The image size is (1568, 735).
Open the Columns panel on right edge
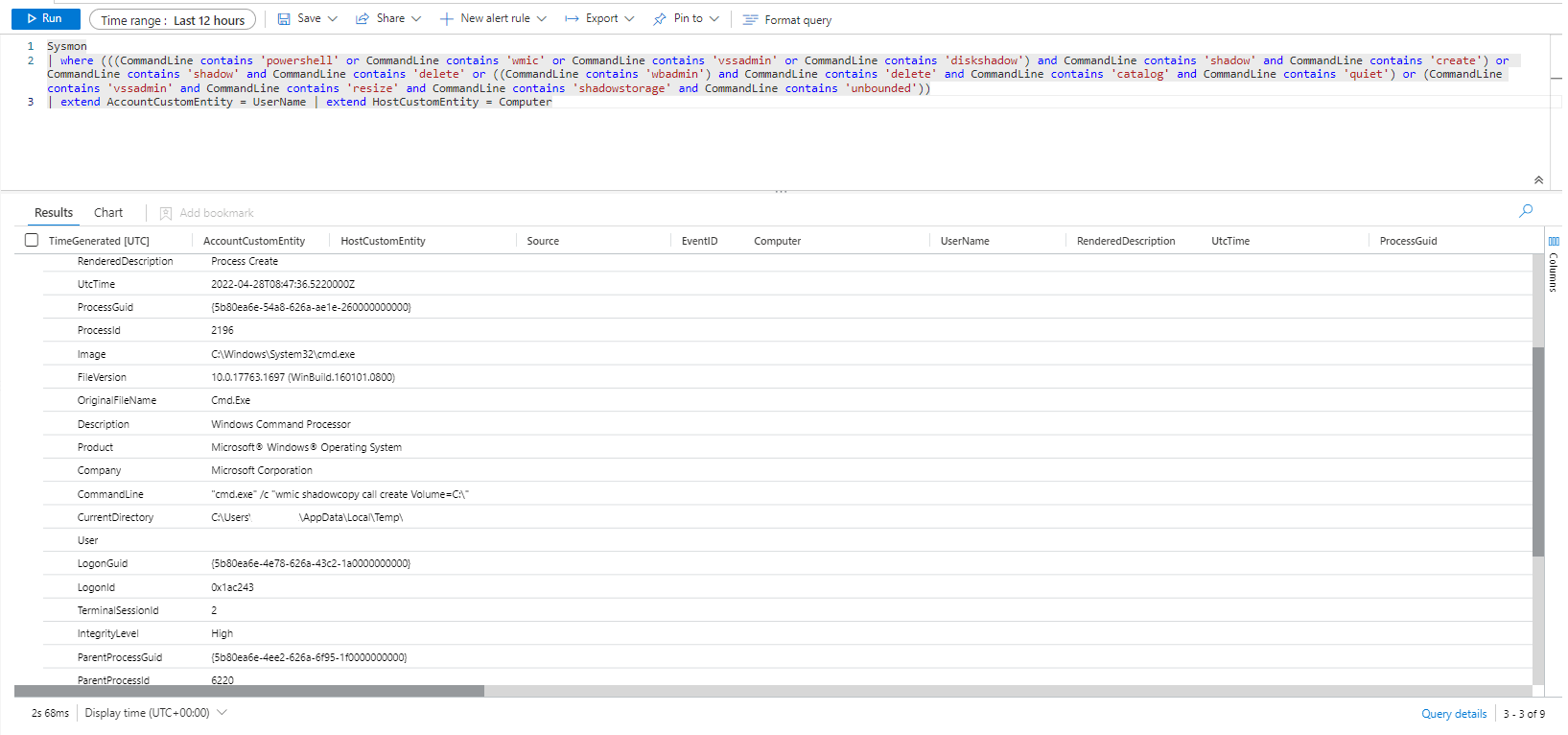[x=1554, y=264]
